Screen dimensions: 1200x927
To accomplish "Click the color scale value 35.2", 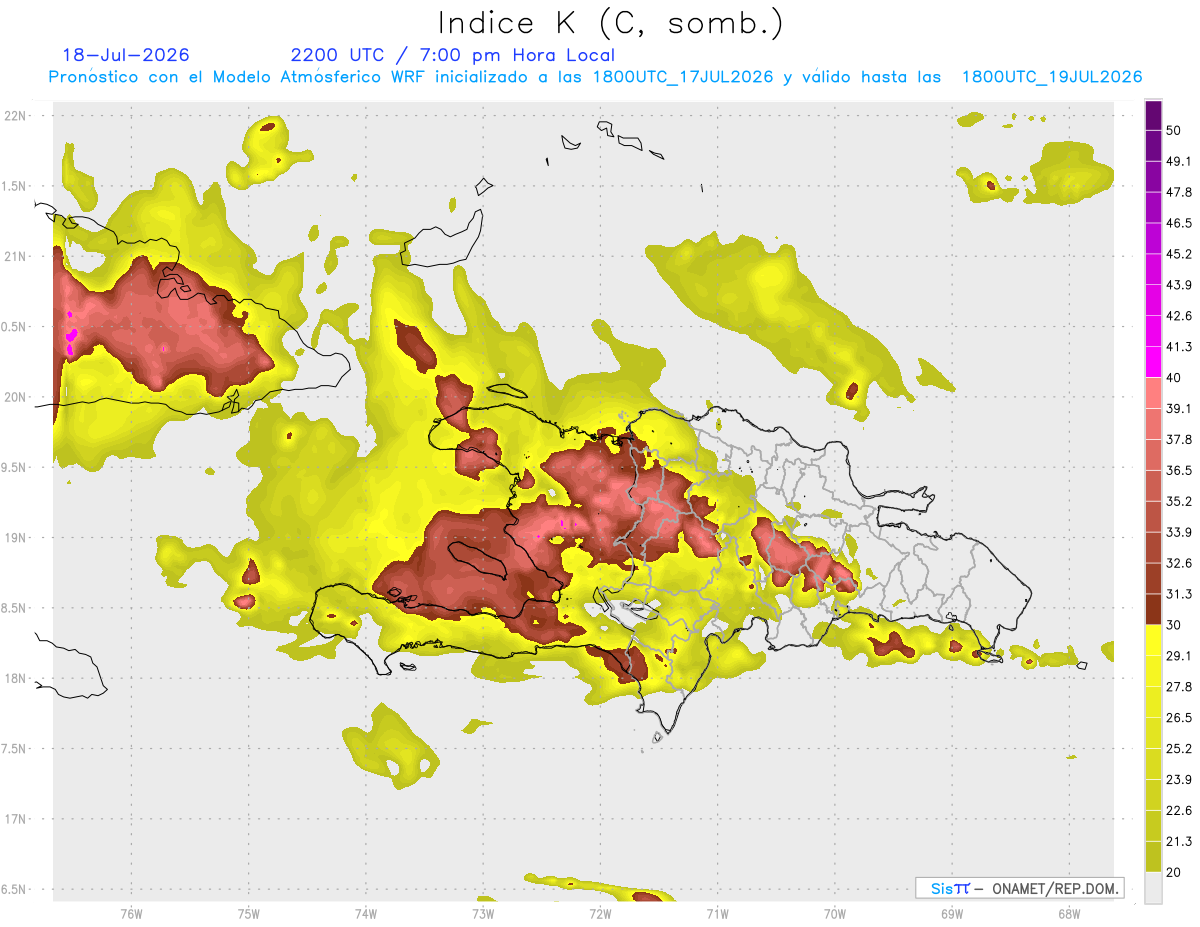I will click(1179, 501).
